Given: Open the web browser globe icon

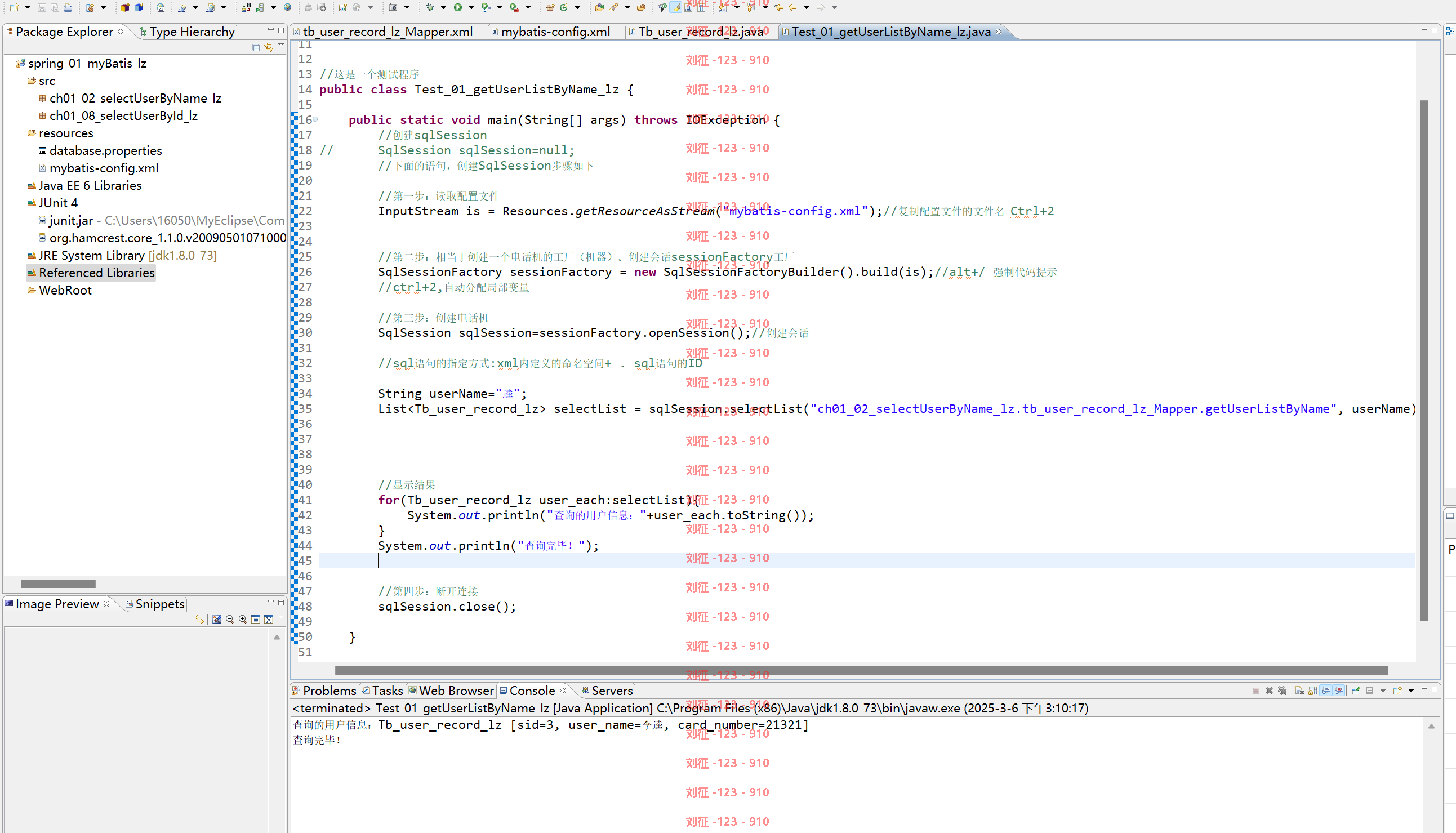Looking at the screenshot, I should click(x=288, y=7).
